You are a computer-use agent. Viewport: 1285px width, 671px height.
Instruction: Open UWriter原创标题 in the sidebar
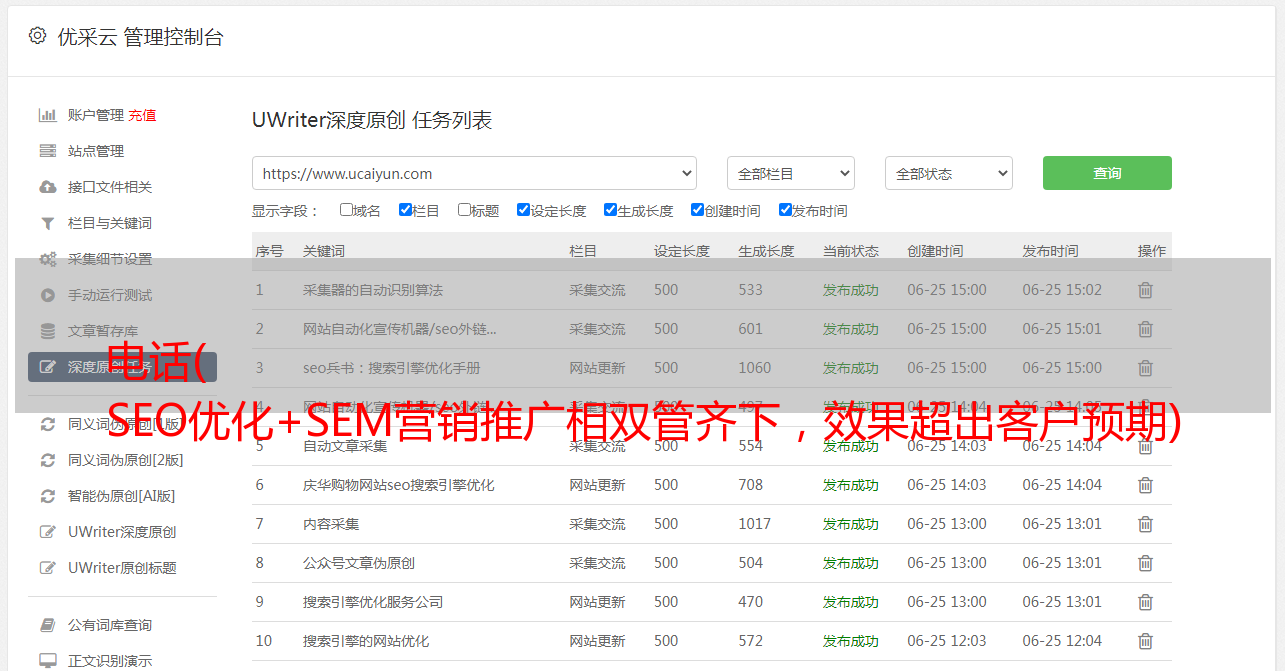[x=122, y=568]
